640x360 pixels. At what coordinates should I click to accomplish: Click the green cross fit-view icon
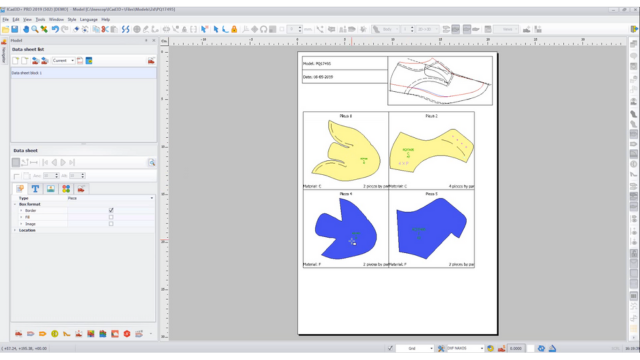pos(44,29)
